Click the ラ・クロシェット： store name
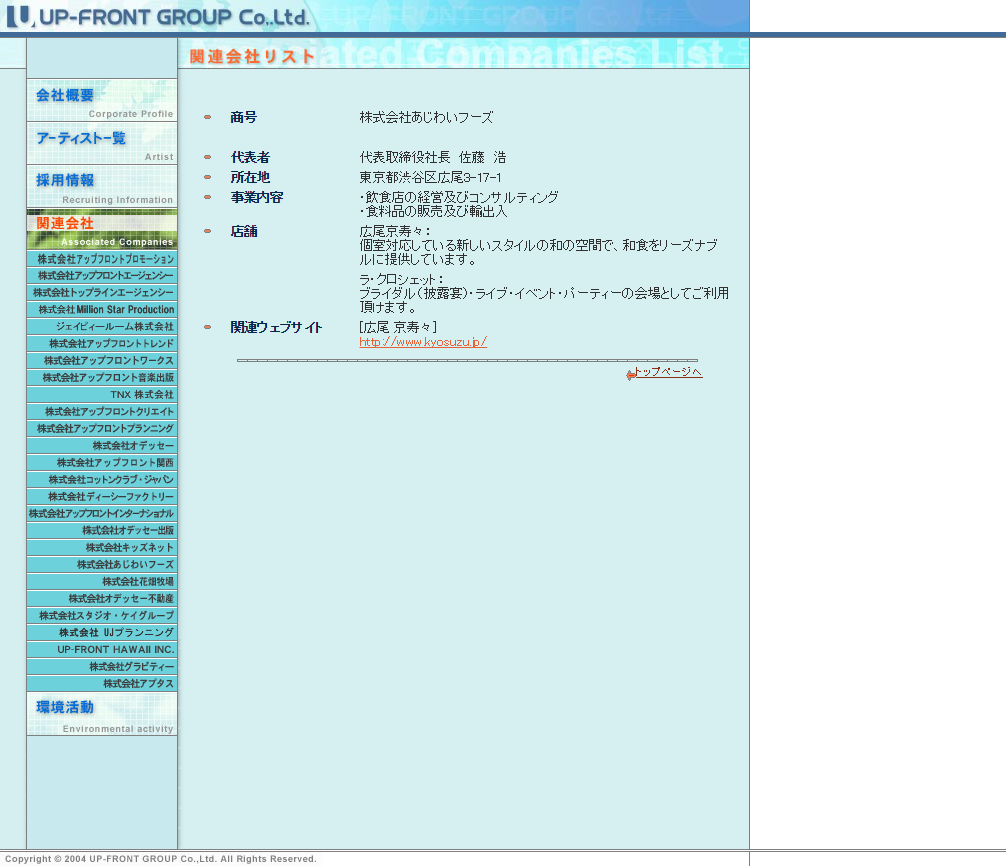 coord(402,279)
